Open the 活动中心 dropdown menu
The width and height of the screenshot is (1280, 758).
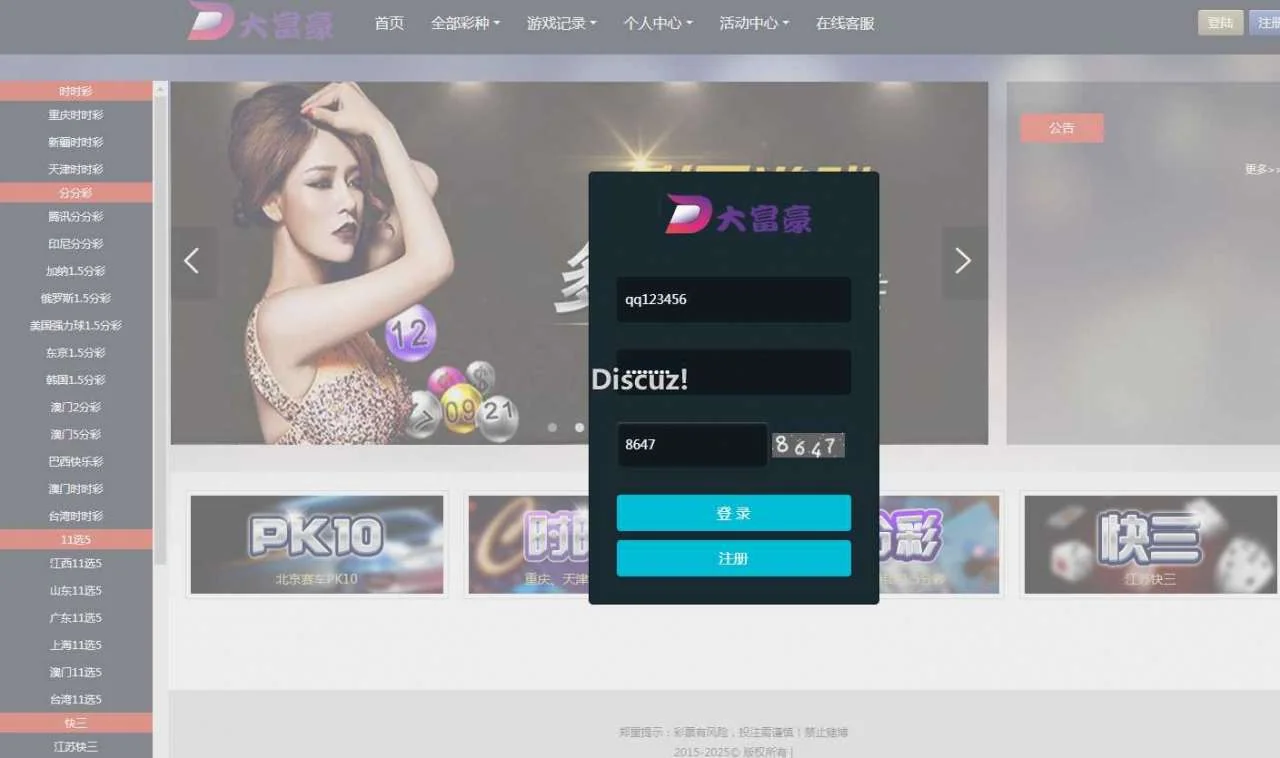coord(753,23)
